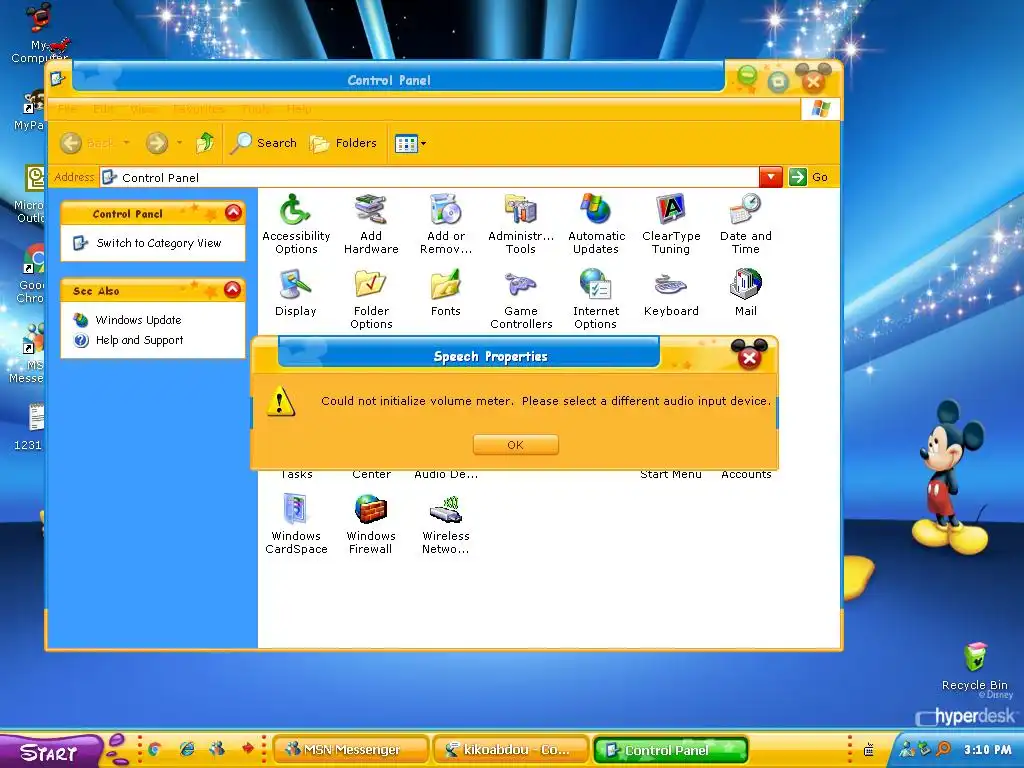Click Control Panel taskbar button

pyautogui.click(x=671, y=750)
